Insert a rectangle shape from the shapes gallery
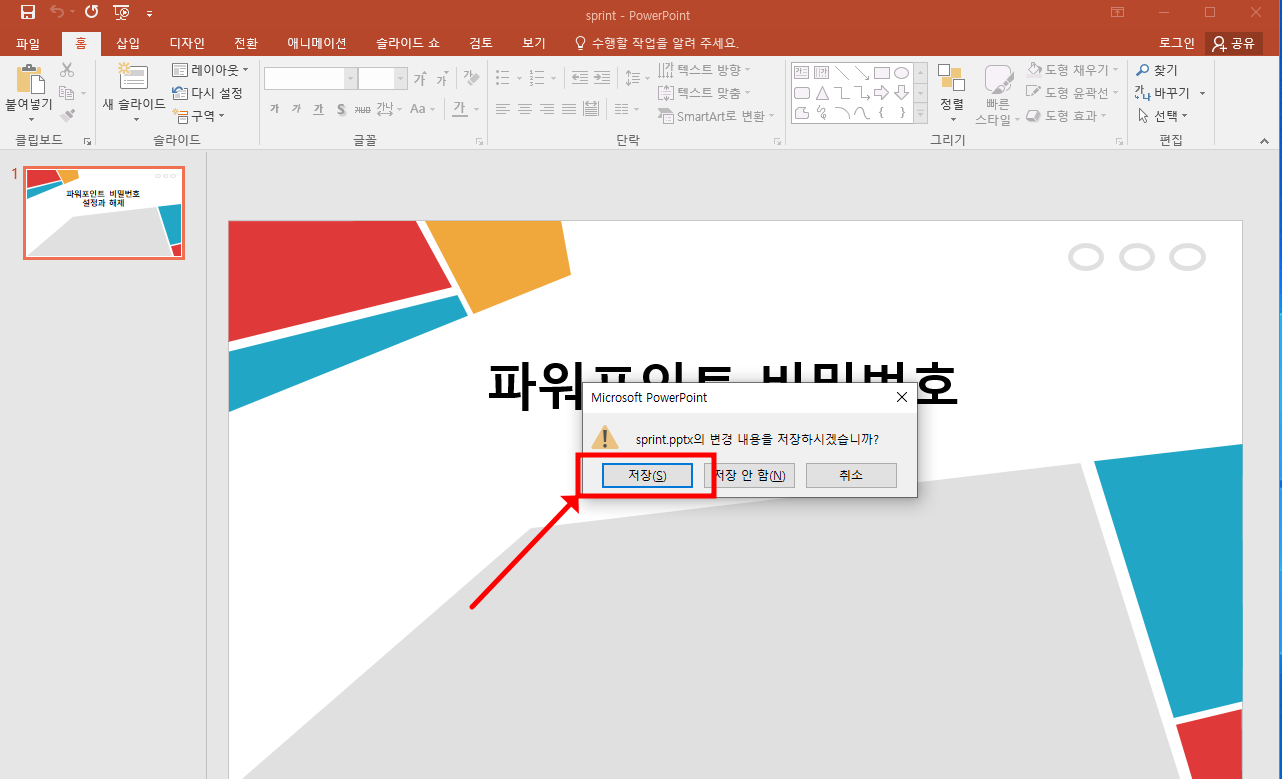Image resolution: width=1282 pixels, height=779 pixels. 882,72
